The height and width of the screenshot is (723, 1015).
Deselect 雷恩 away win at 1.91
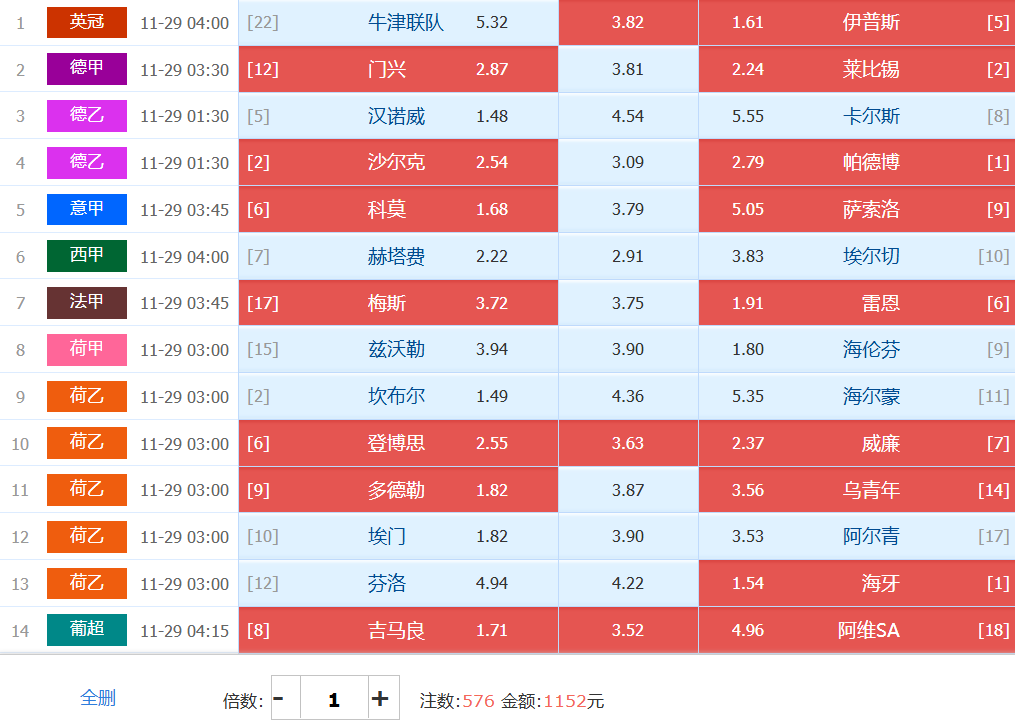coord(856,303)
